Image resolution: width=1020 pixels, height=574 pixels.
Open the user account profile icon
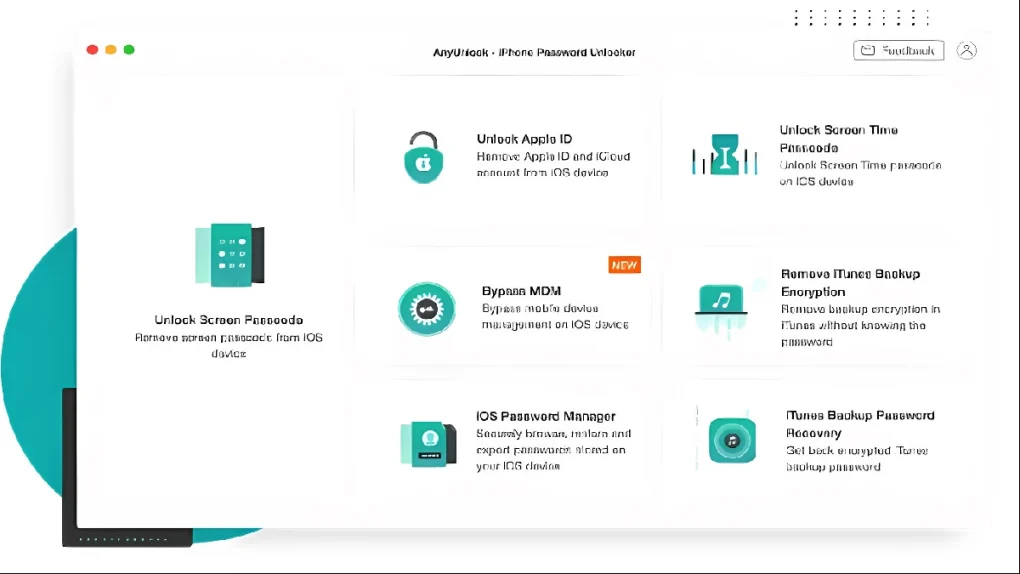point(967,50)
